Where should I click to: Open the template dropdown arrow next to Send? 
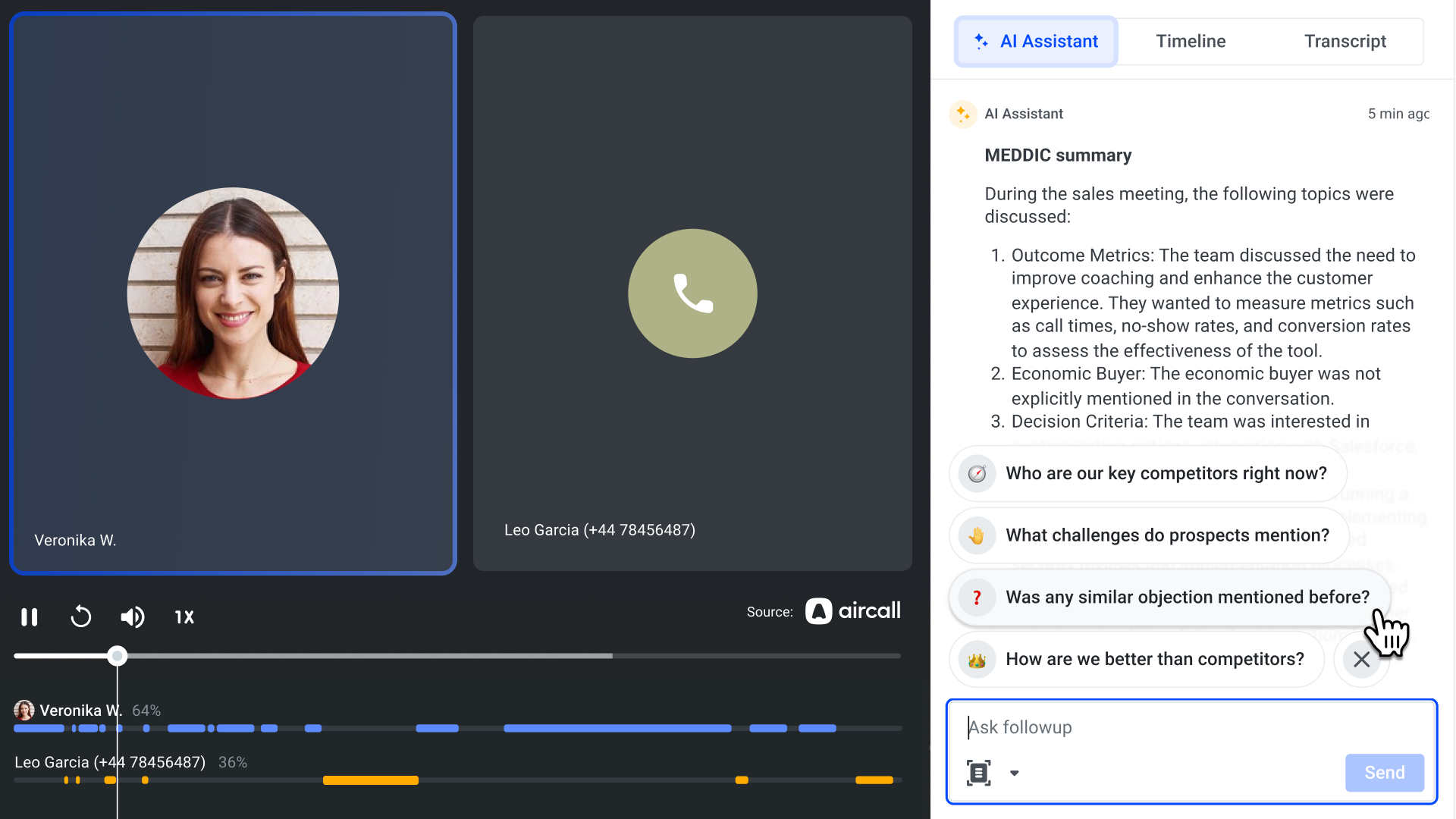click(x=1015, y=773)
